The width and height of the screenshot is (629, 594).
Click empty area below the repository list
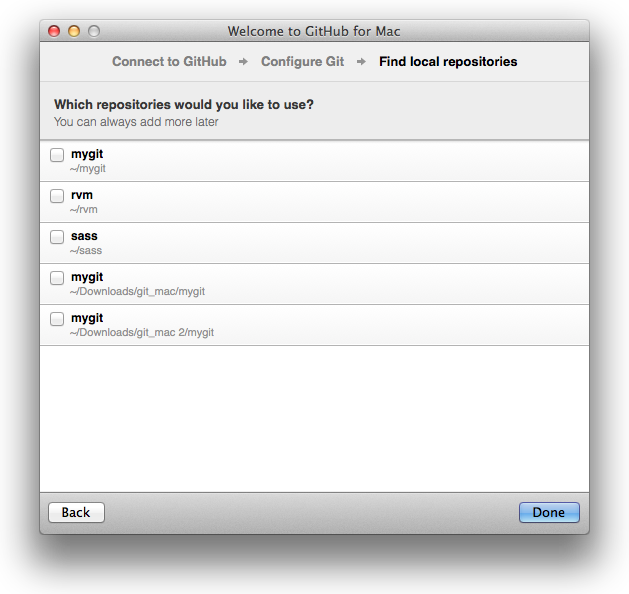314,420
